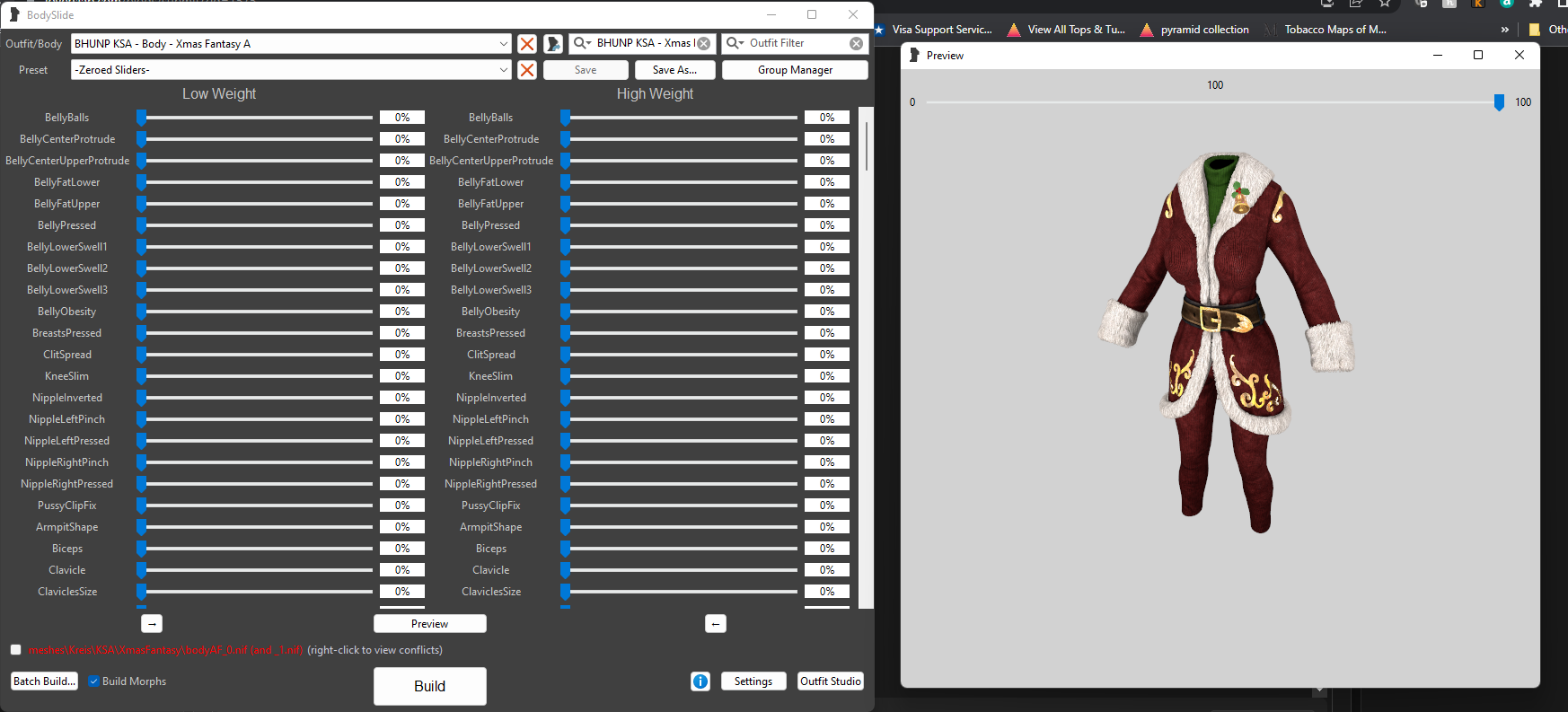Click High Weight BellyLowerSwell2 percent field
Image resolution: width=1568 pixels, height=712 pixels.
tap(827, 268)
